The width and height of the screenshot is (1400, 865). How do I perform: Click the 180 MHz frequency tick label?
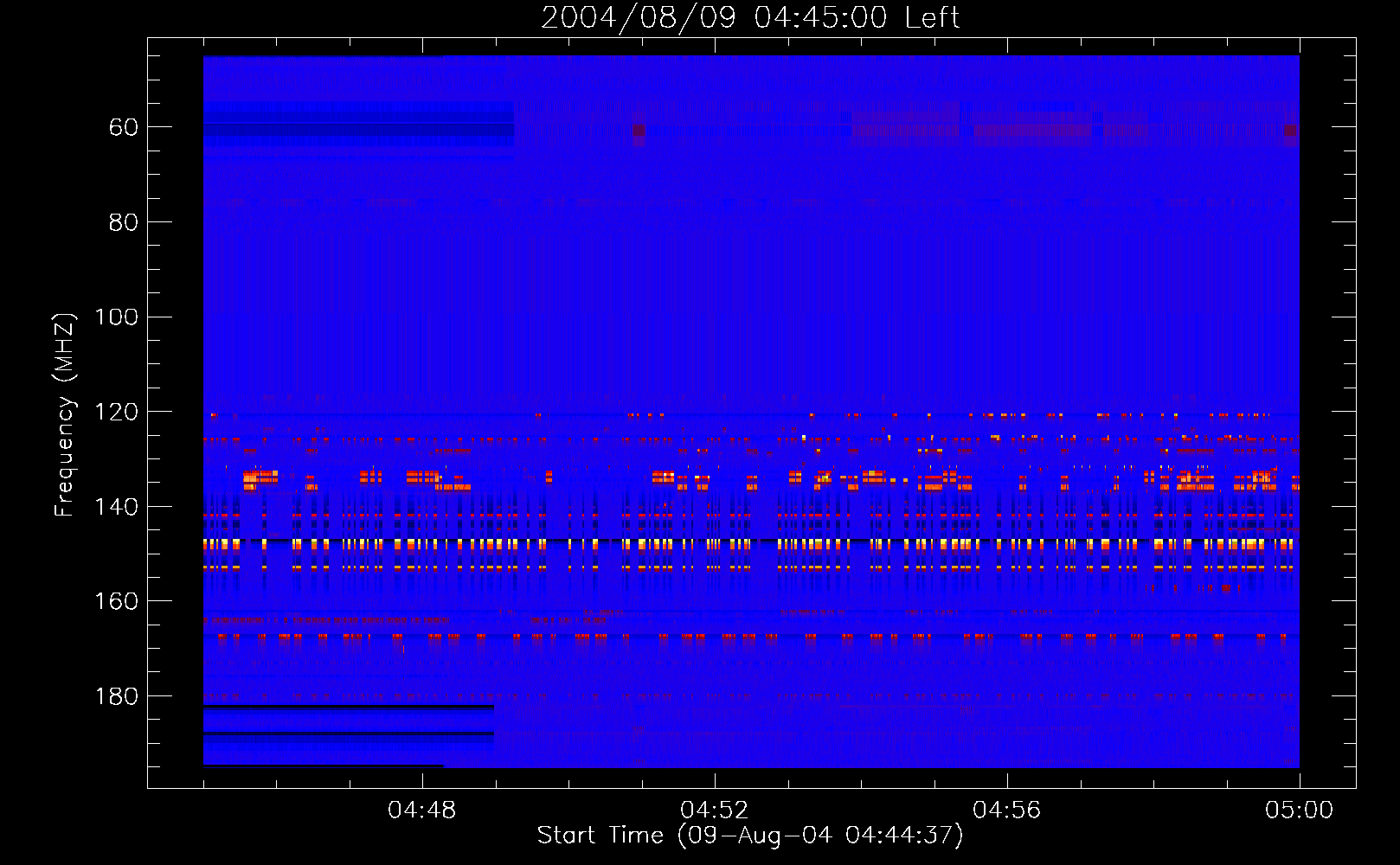[117, 696]
